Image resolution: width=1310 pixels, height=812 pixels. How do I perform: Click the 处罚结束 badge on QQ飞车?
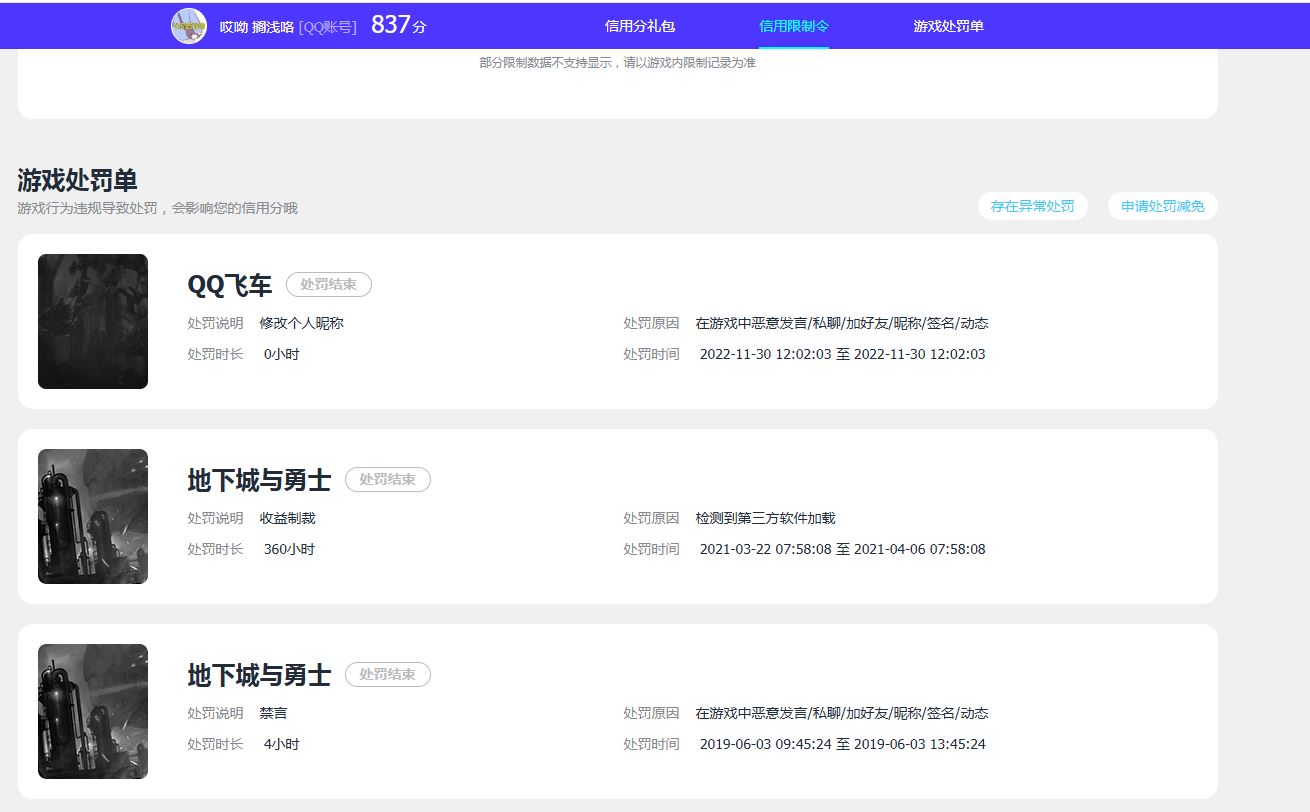[329, 284]
